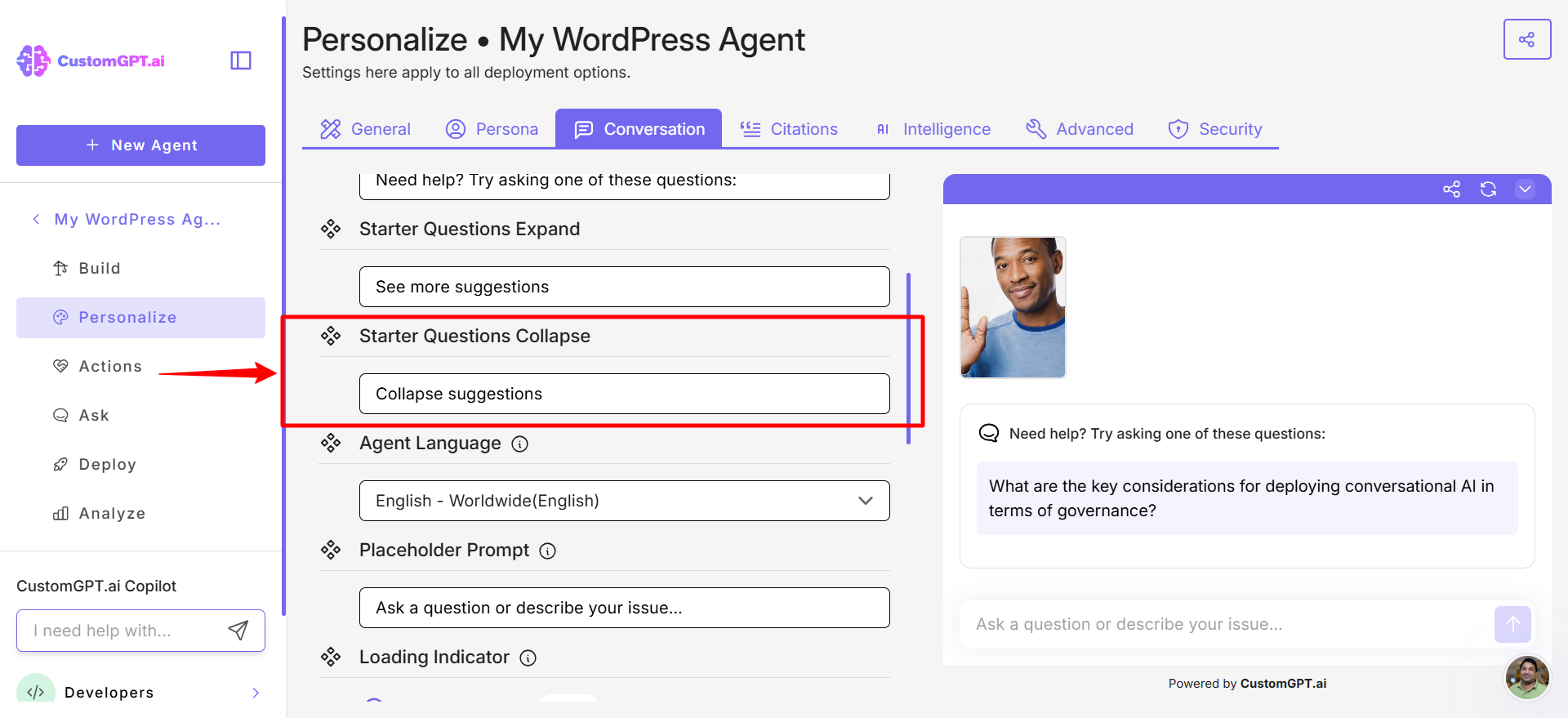Viewport: 1568px width, 718px height.
Task: Click the Starter Questions Expand section icon
Action: point(331,229)
